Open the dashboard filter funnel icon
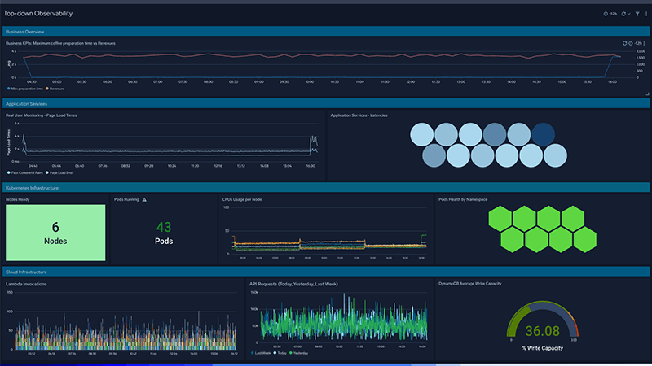This screenshot has width=652, height=366. click(637, 14)
